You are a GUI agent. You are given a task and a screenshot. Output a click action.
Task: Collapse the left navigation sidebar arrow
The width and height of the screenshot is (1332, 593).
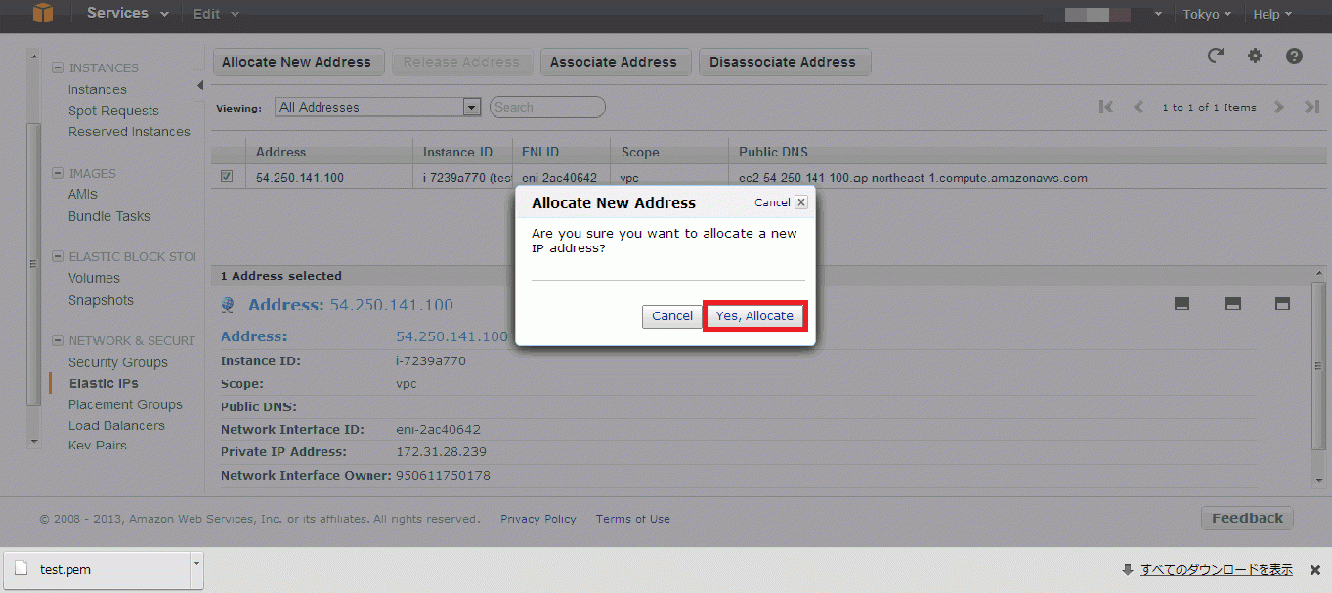199,86
